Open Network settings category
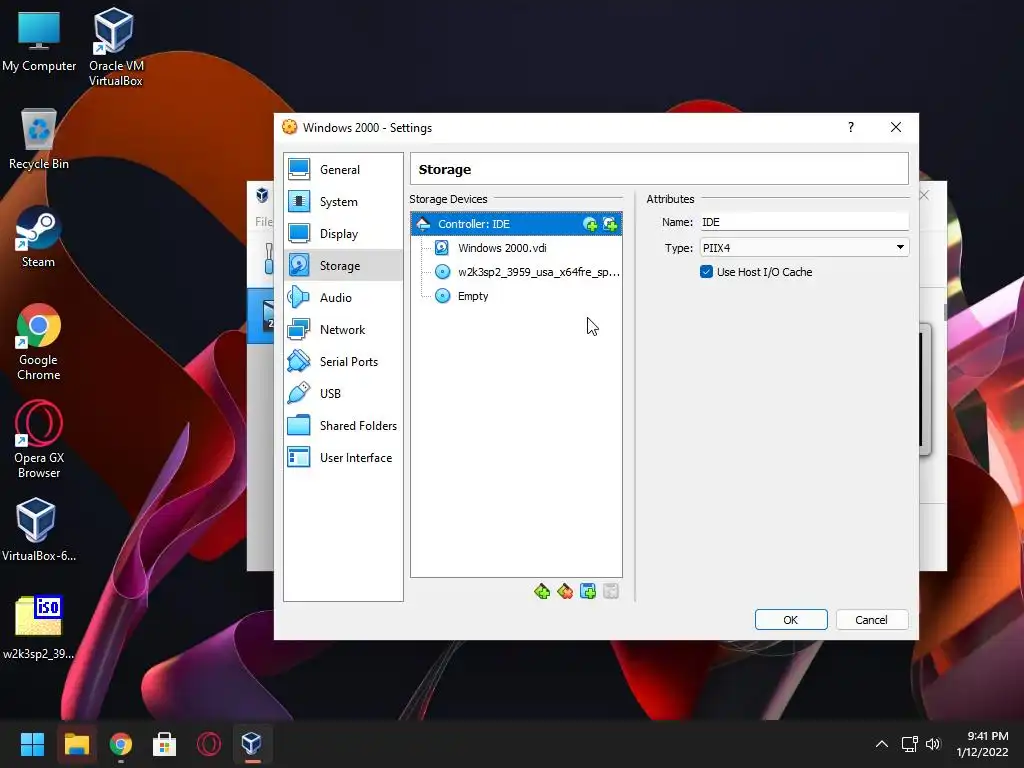The width and height of the screenshot is (1024, 768). click(344, 330)
